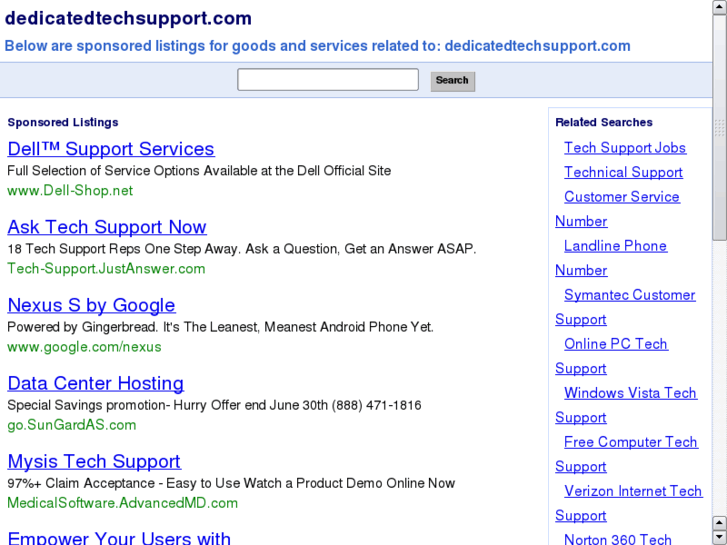
Task: Open the Tech Support Jobs related search
Action: pos(625,148)
